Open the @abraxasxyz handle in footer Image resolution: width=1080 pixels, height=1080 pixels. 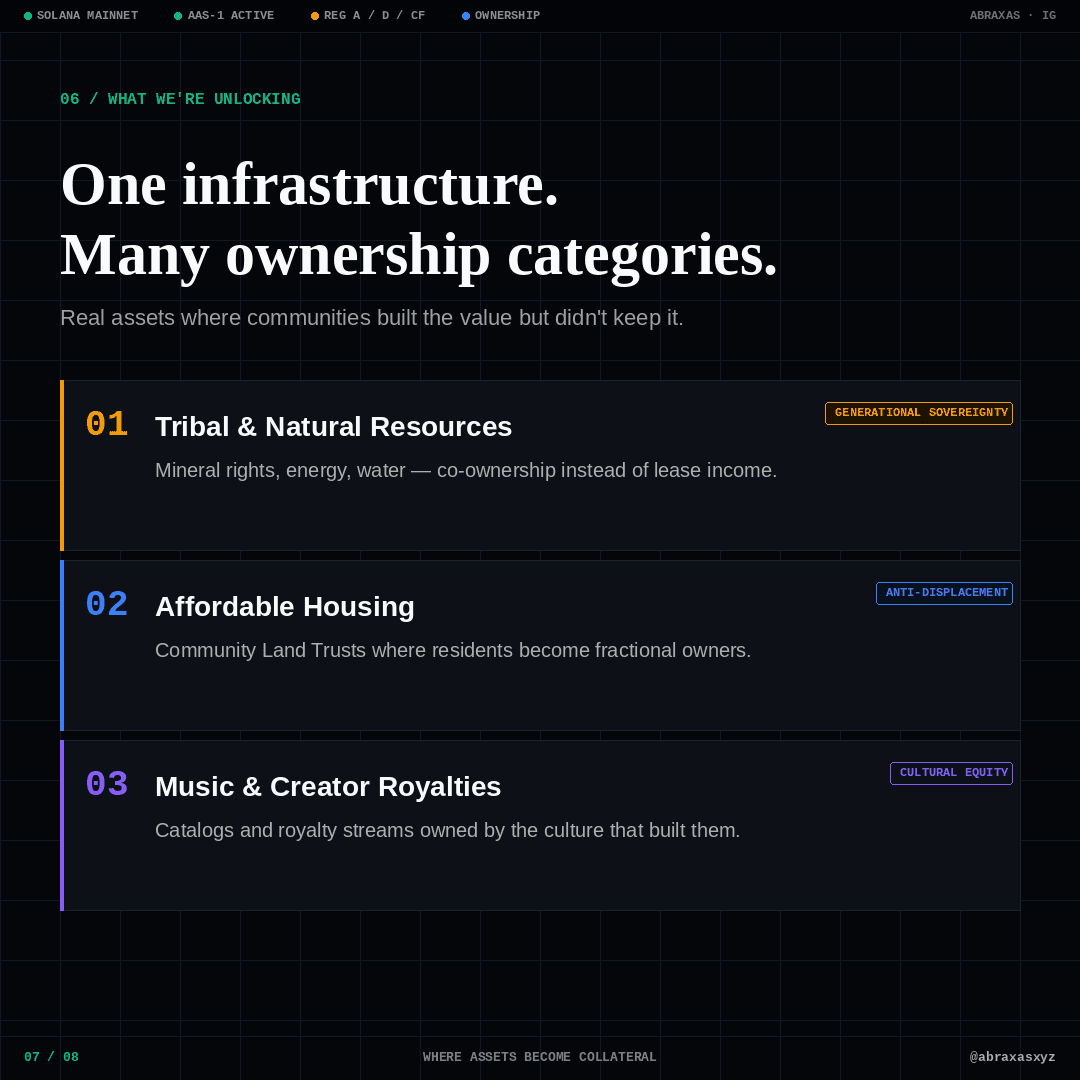click(1012, 1057)
